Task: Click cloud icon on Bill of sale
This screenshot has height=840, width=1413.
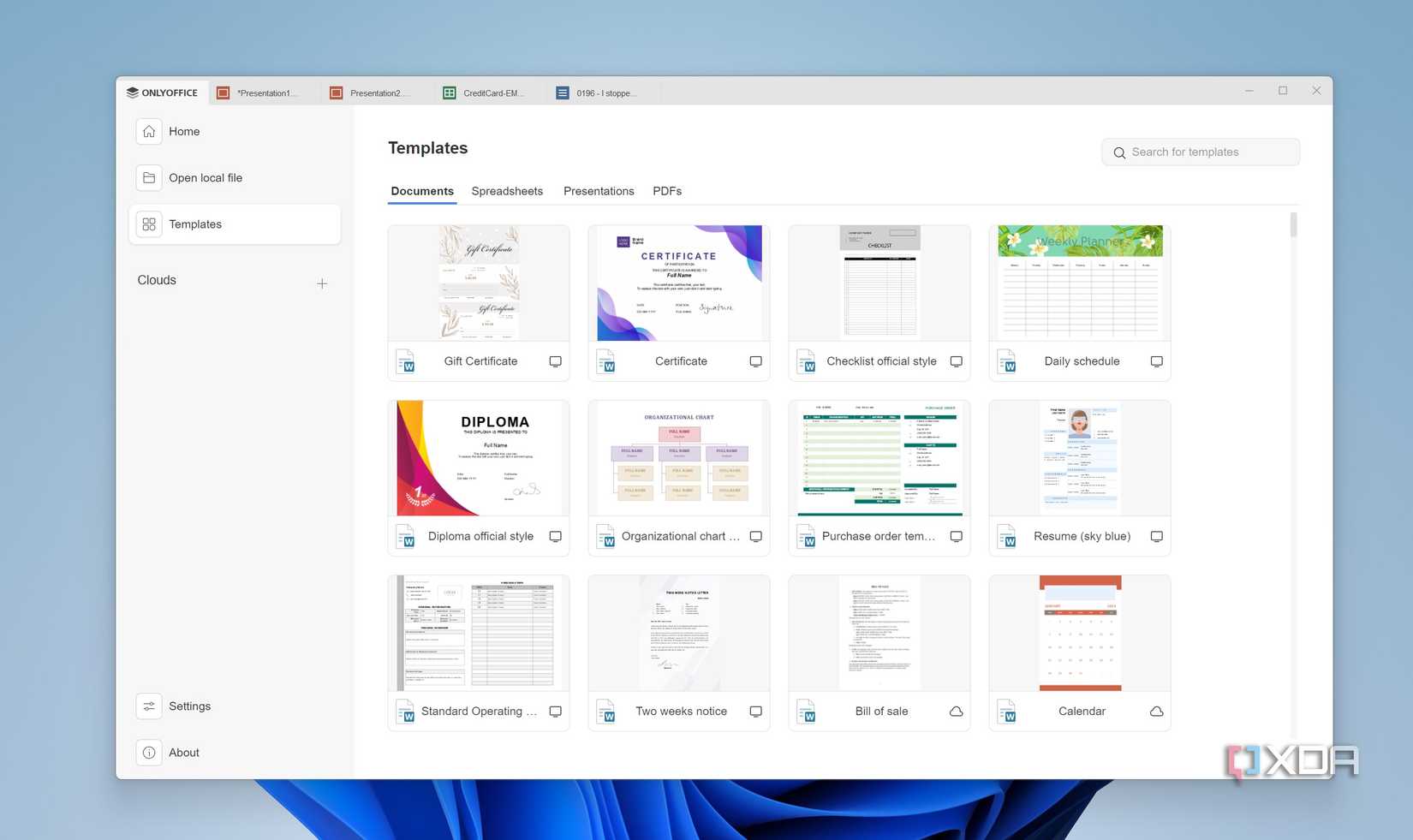Action: (956, 711)
